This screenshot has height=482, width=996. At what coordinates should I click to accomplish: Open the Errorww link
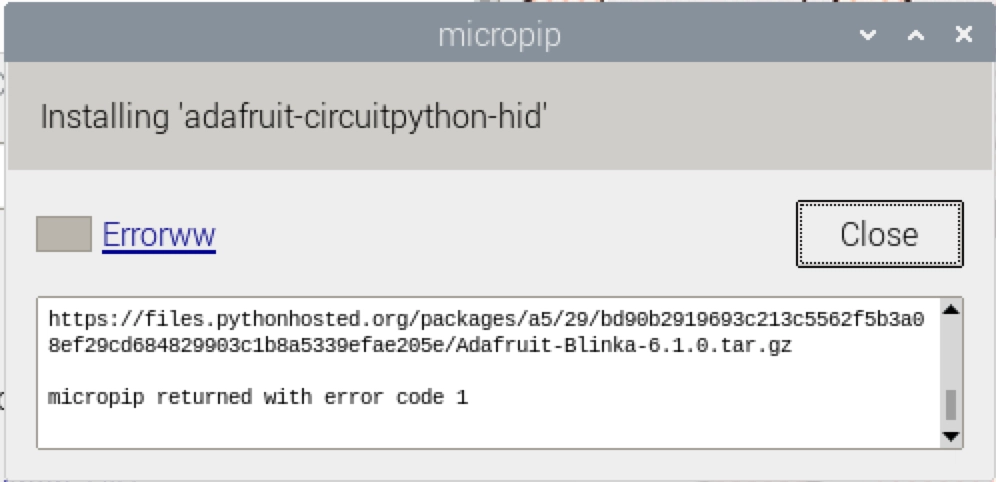click(159, 235)
